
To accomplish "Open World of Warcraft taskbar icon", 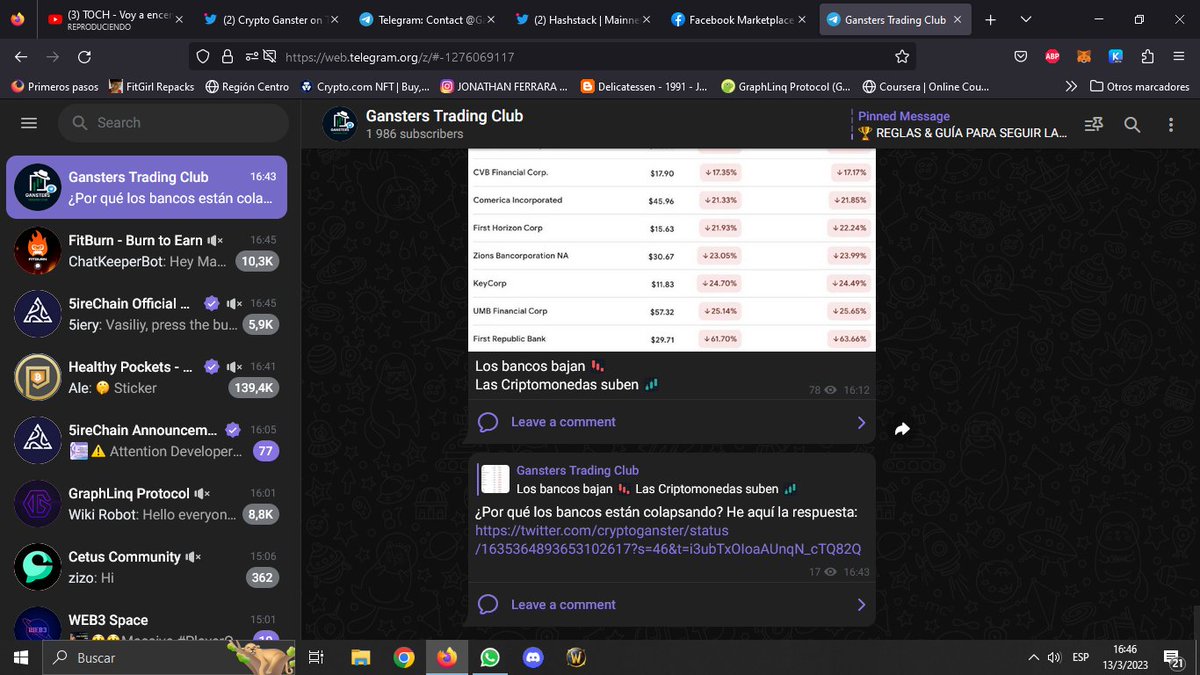I will 576,657.
